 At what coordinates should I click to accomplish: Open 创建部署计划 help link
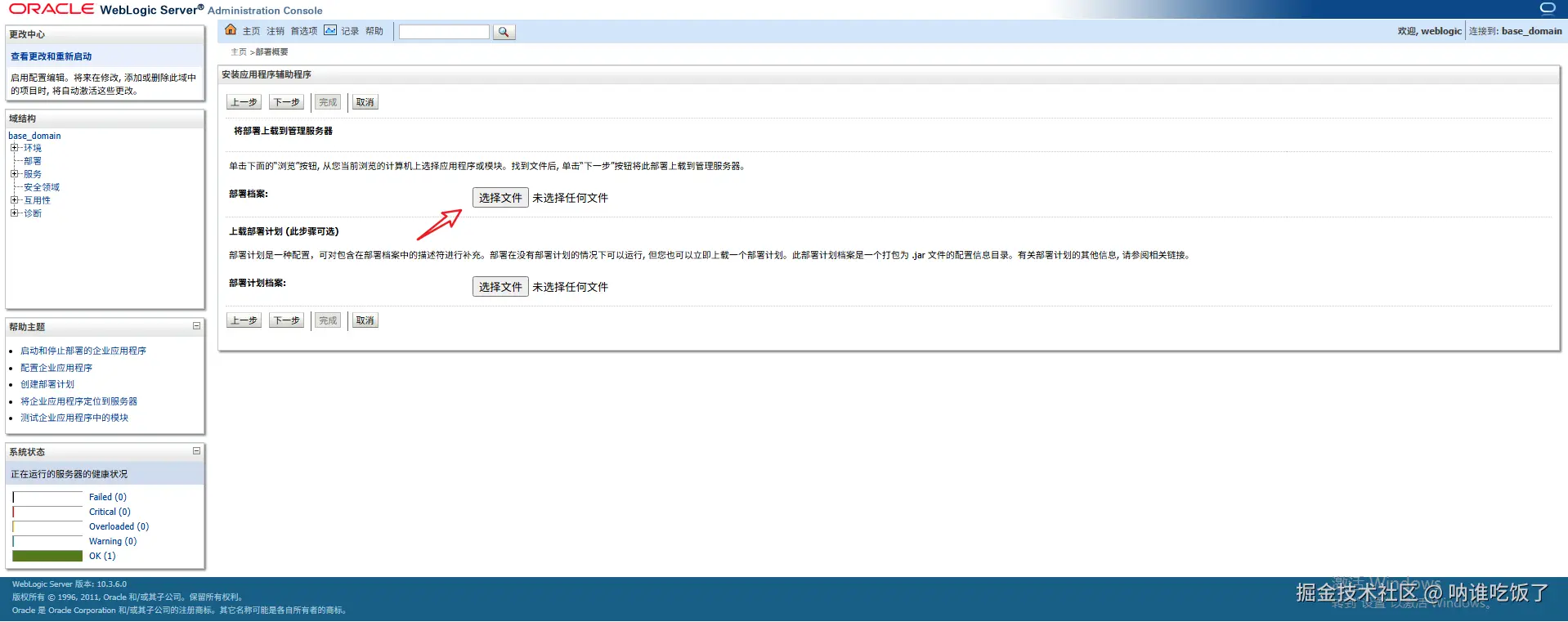coord(47,384)
